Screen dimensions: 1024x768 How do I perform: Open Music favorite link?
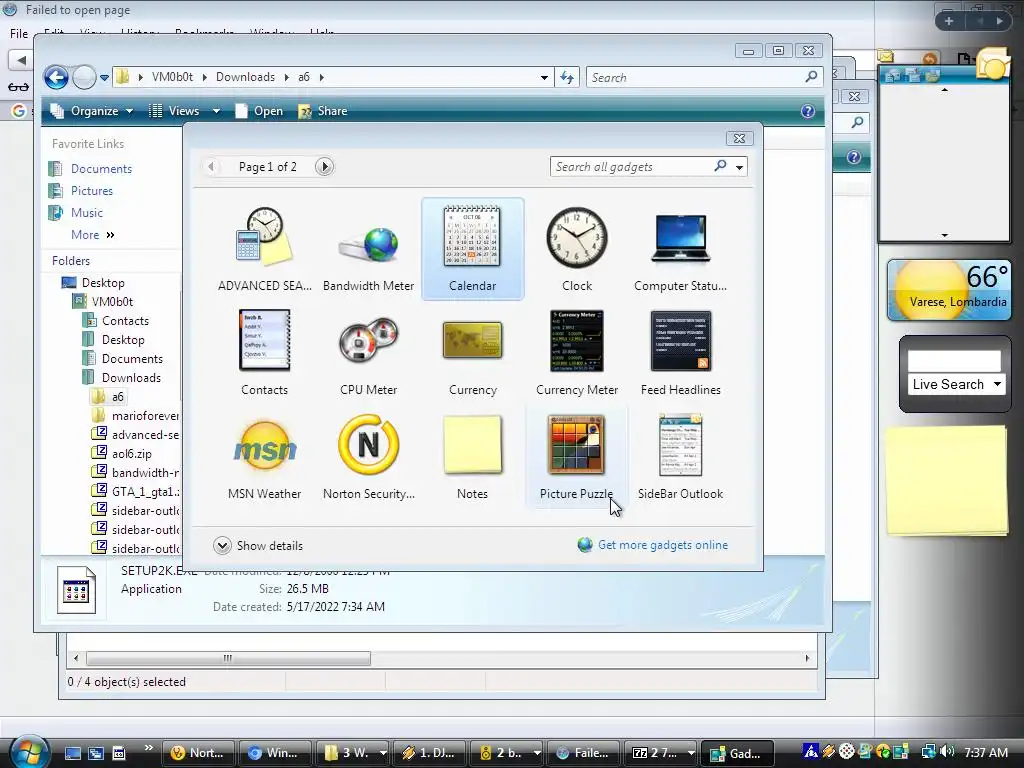[x=86, y=213]
